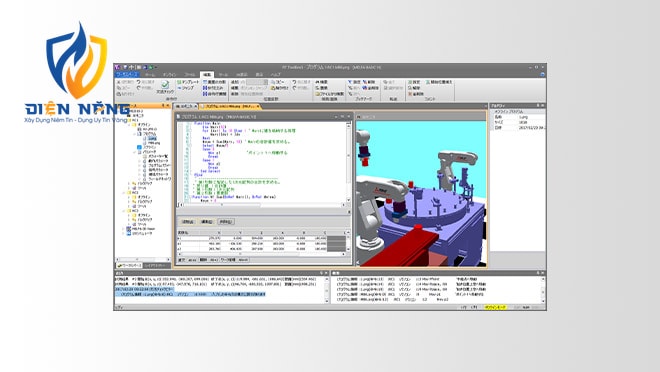This screenshot has width=660, height=372.
Task: Click the workspace tree horizontal scrollbar
Action: tap(143, 260)
